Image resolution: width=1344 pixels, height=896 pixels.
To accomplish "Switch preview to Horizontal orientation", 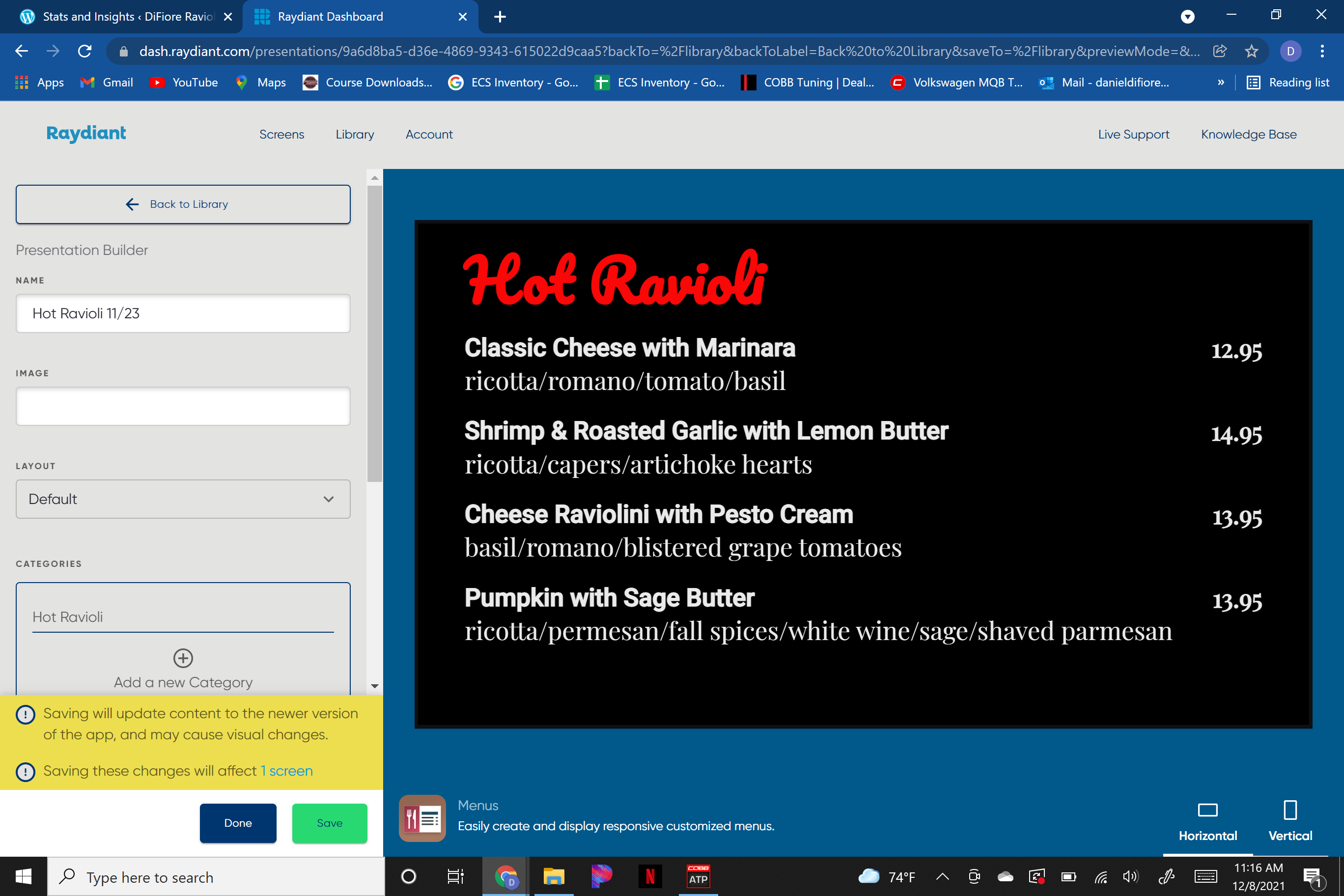I will coord(1207,820).
